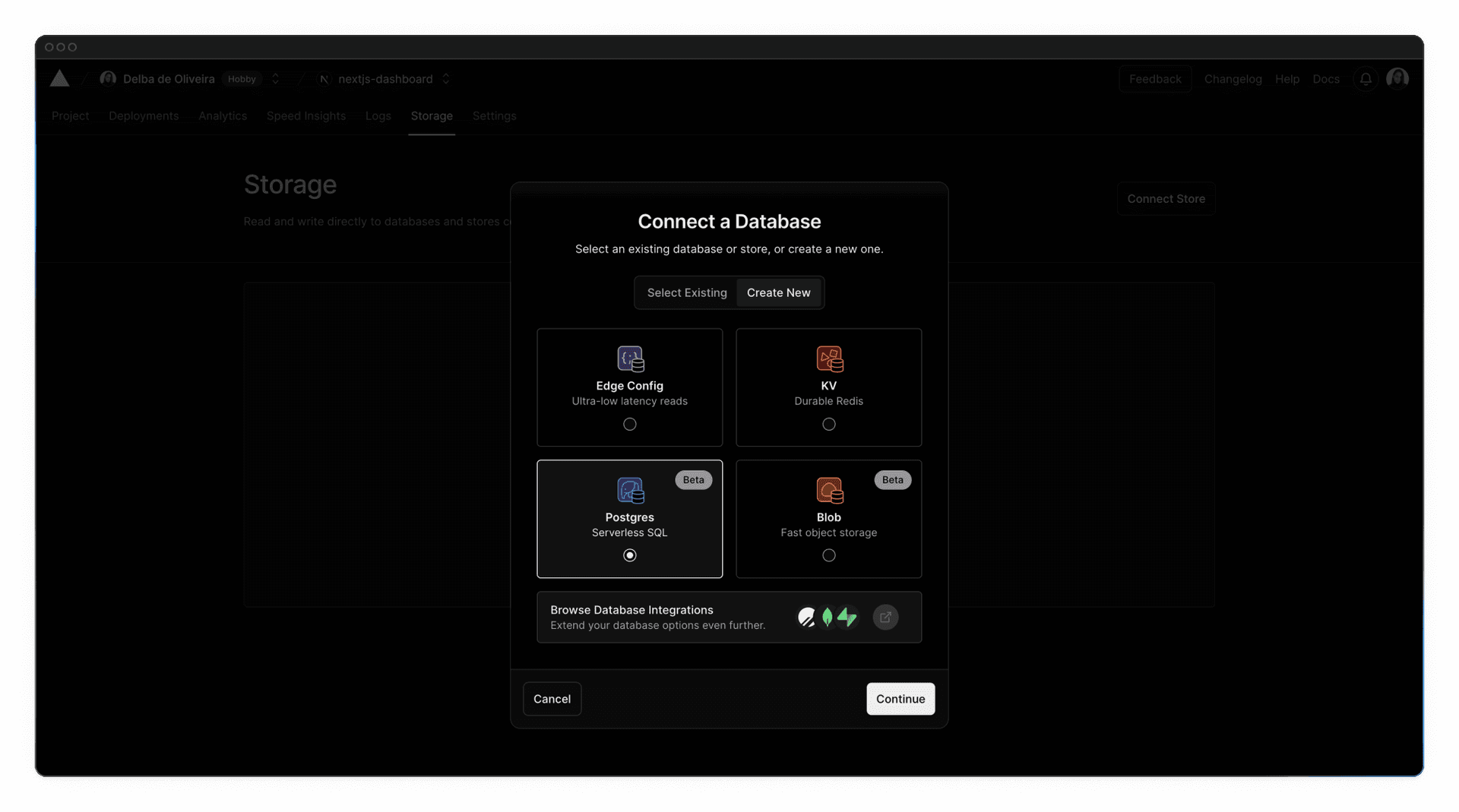Image resolution: width=1459 pixels, height=812 pixels.
Task: Click the Cancel button
Action: tap(552, 699)
